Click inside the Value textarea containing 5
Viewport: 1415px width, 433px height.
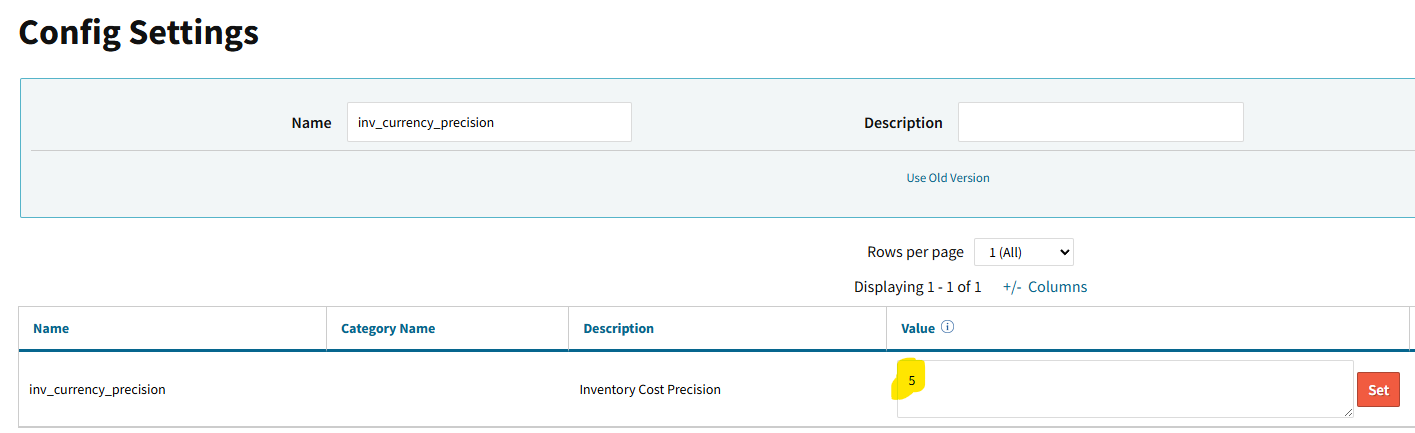click(x=1125, y=389)
